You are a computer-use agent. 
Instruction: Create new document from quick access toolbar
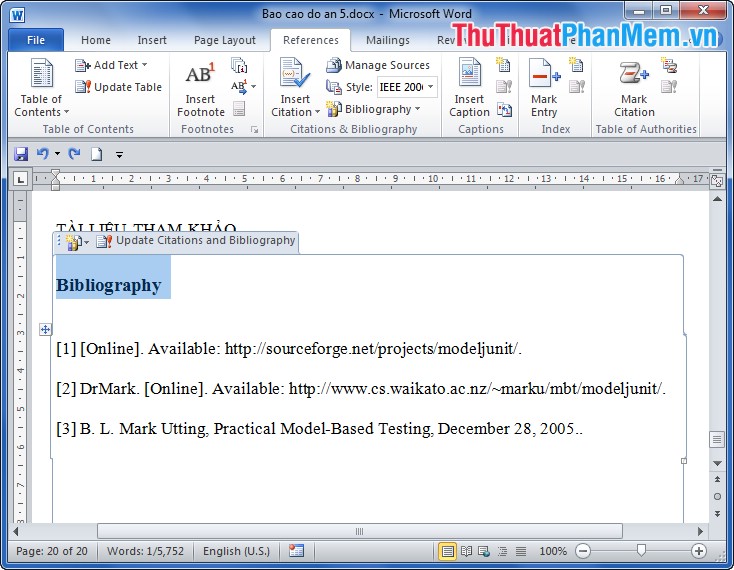click(96, 153)
